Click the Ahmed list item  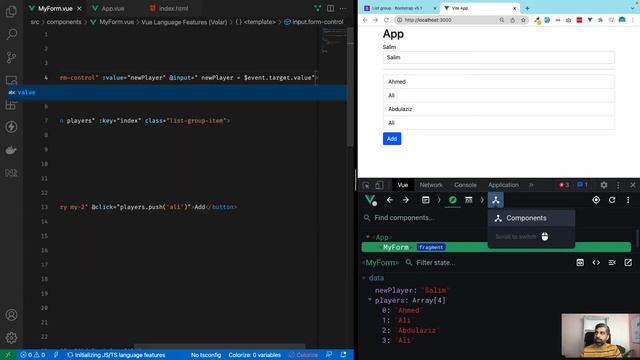pyautogui.click(x=498, y=82)
